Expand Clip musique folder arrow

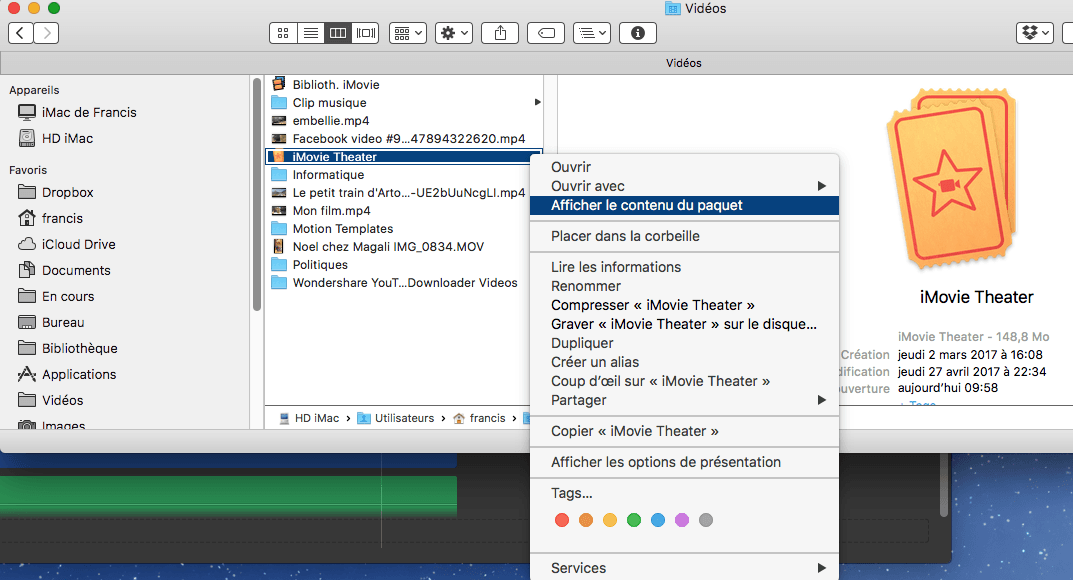537,103
